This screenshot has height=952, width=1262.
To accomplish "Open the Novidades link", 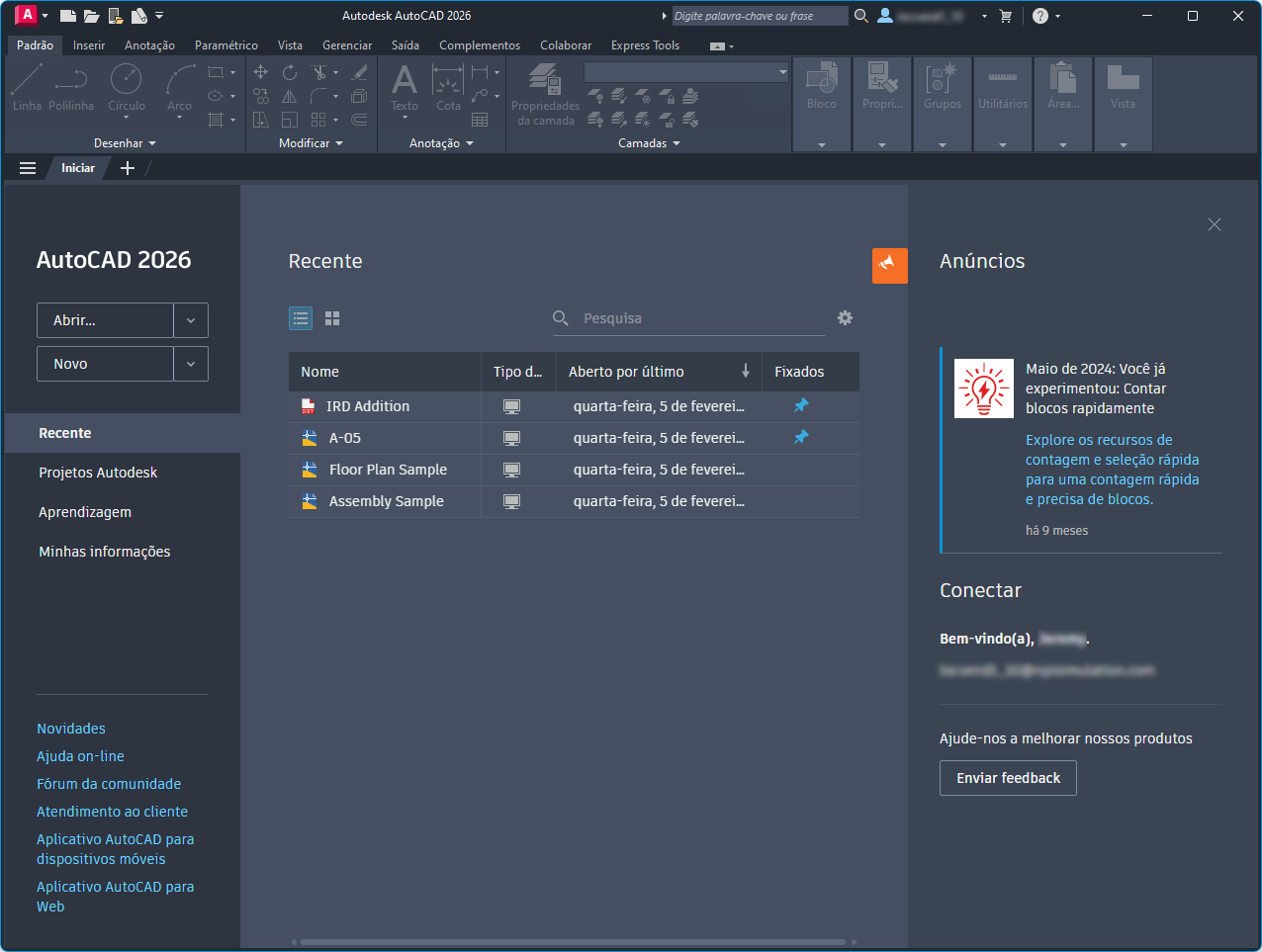I will point(71,729).
